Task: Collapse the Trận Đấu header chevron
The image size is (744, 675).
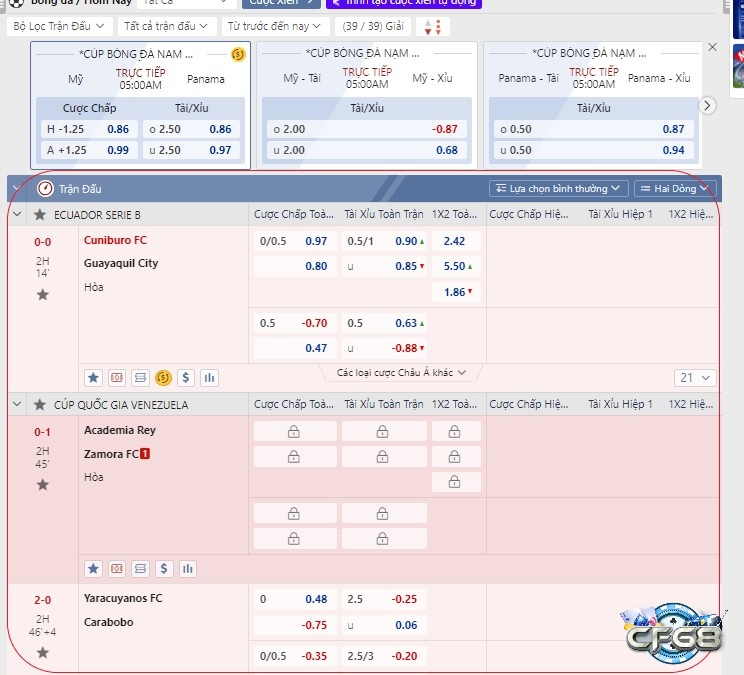Action: [17, 189]
